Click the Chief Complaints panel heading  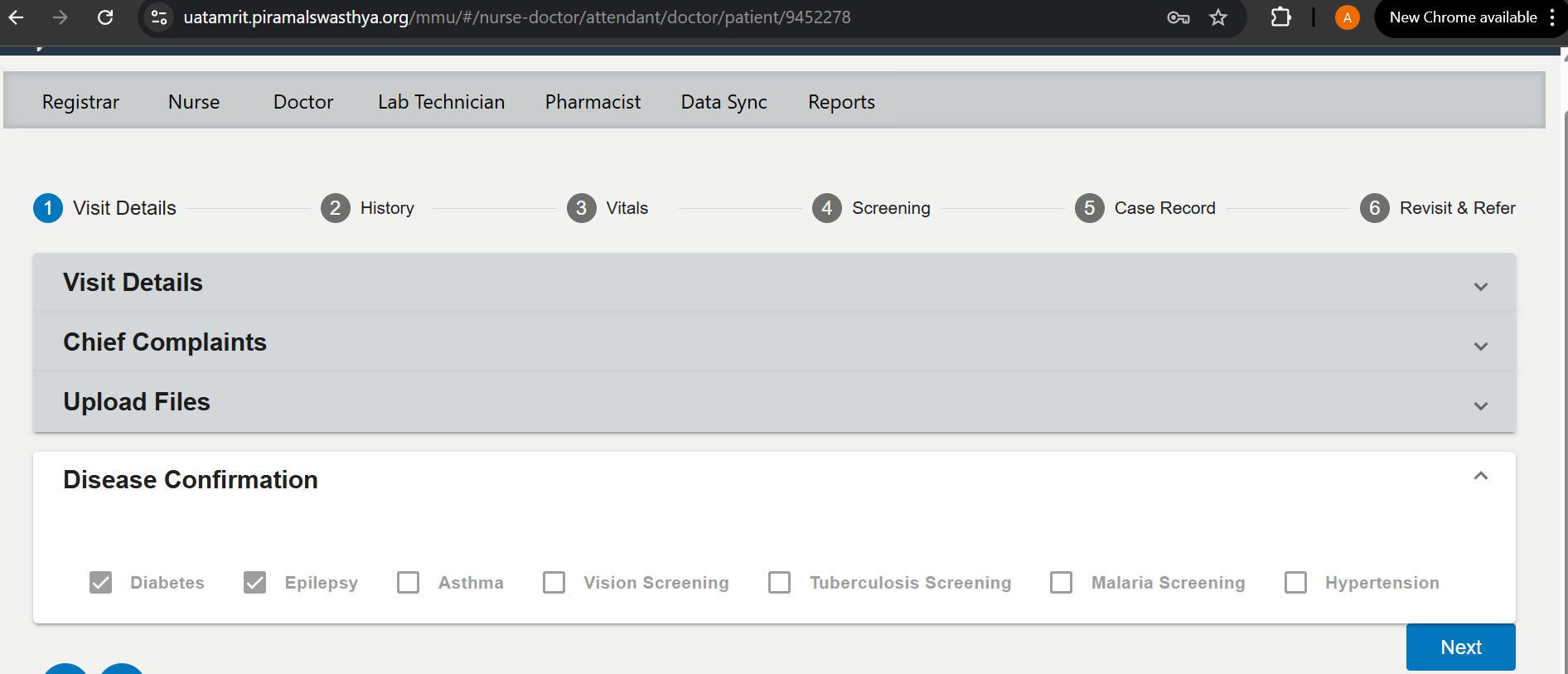pyautogui.click(x=165, y=342)
